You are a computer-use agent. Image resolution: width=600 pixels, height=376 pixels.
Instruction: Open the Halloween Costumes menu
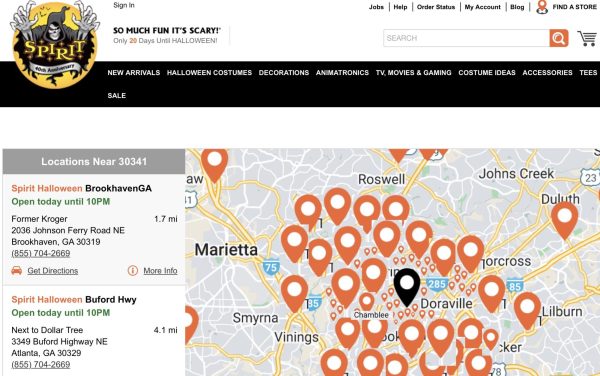209,73
